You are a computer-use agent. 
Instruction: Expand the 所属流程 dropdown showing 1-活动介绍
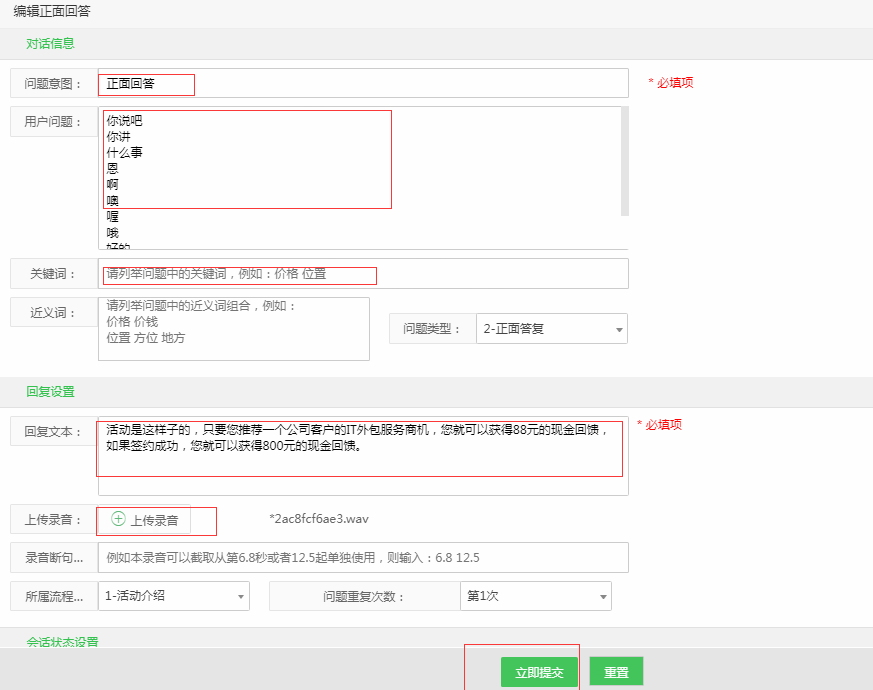[x=173, y=596]
